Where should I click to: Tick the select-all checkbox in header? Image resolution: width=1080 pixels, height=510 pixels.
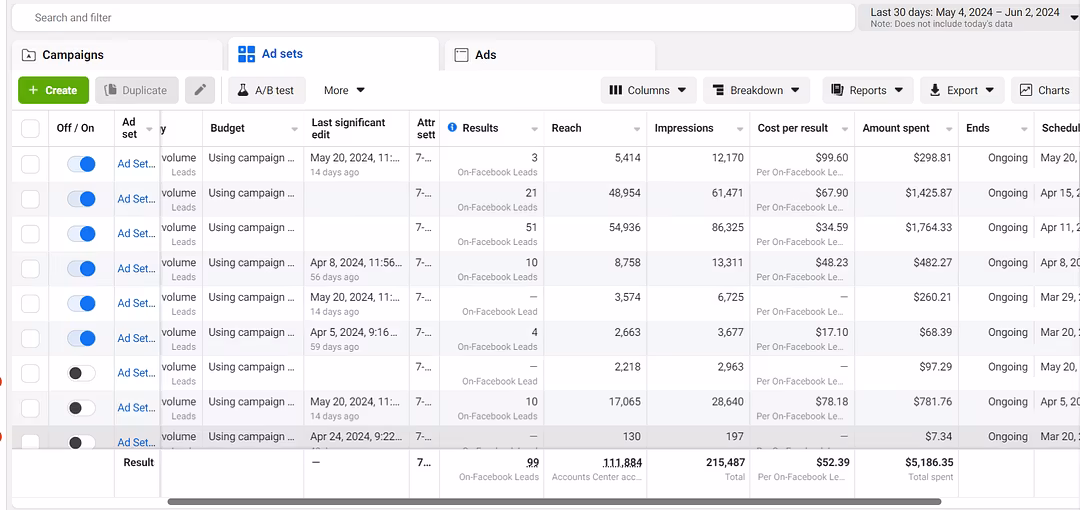(30, 128)
